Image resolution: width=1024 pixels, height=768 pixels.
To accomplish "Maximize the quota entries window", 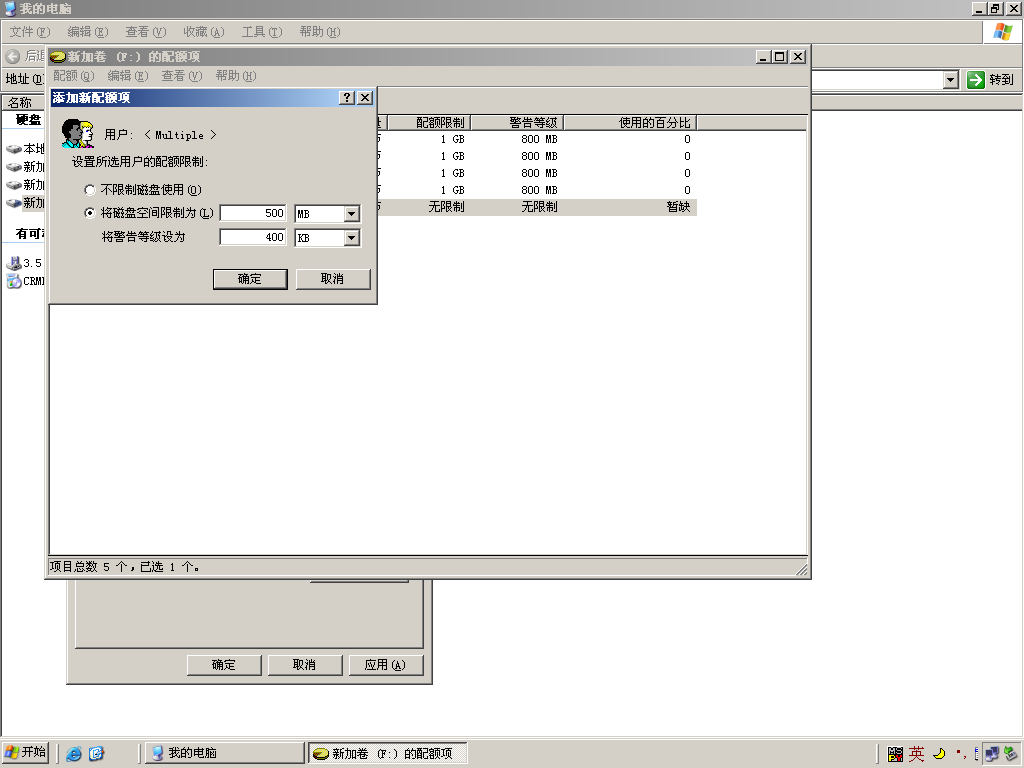I will click(779, 57).
